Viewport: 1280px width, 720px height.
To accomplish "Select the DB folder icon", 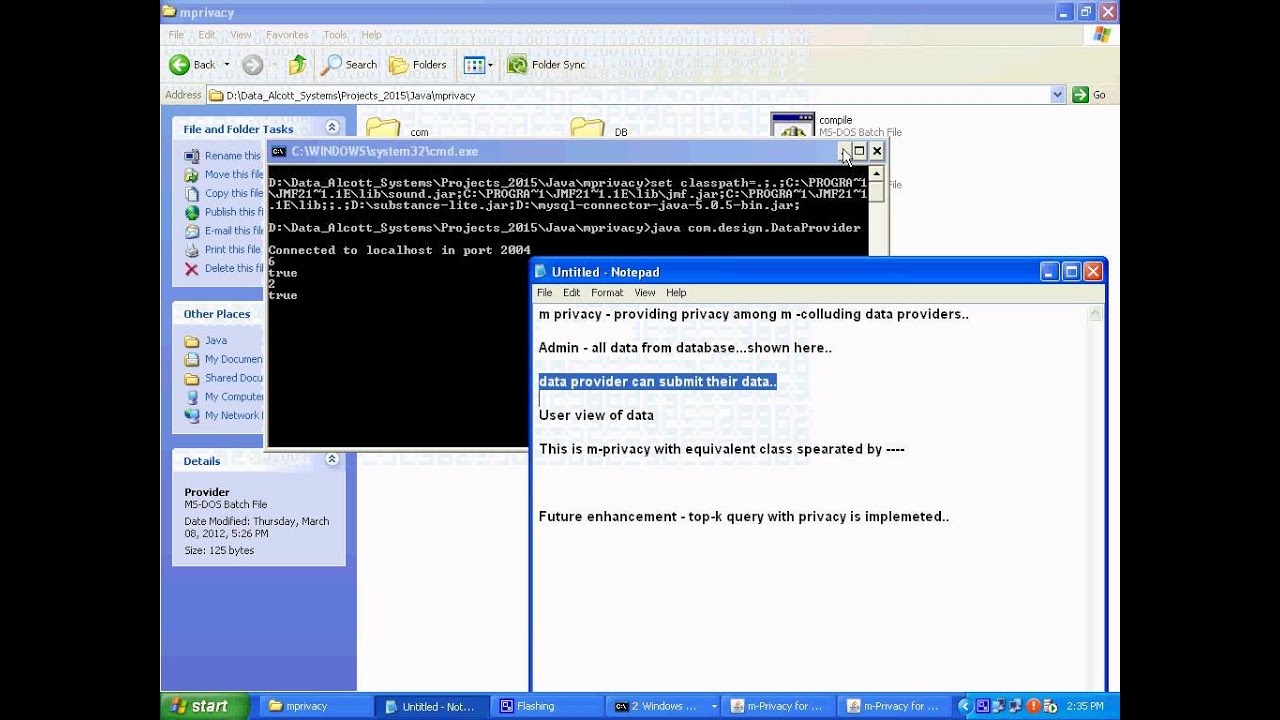I will click(588, 128).
